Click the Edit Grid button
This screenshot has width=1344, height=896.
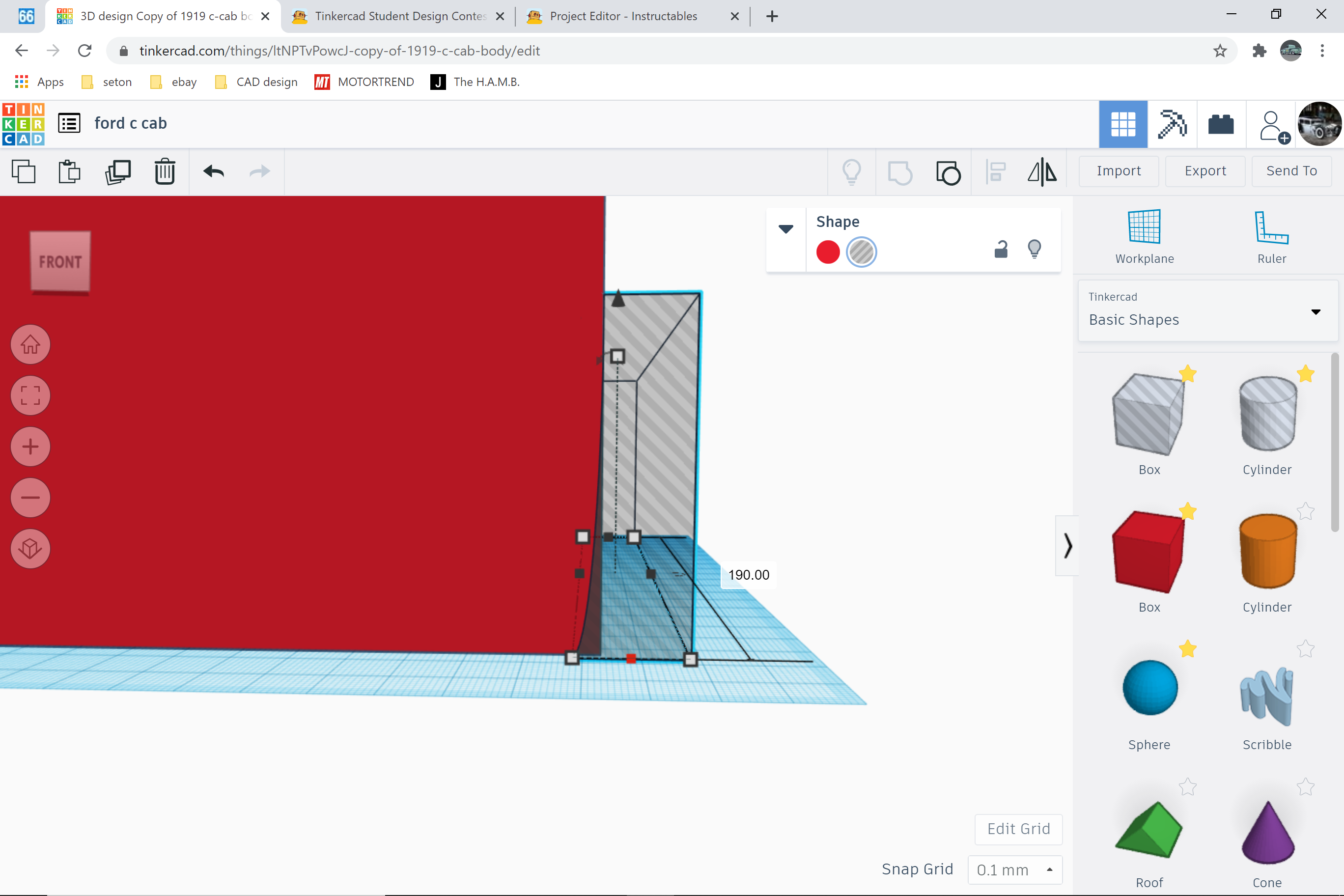coord(1018,829)
